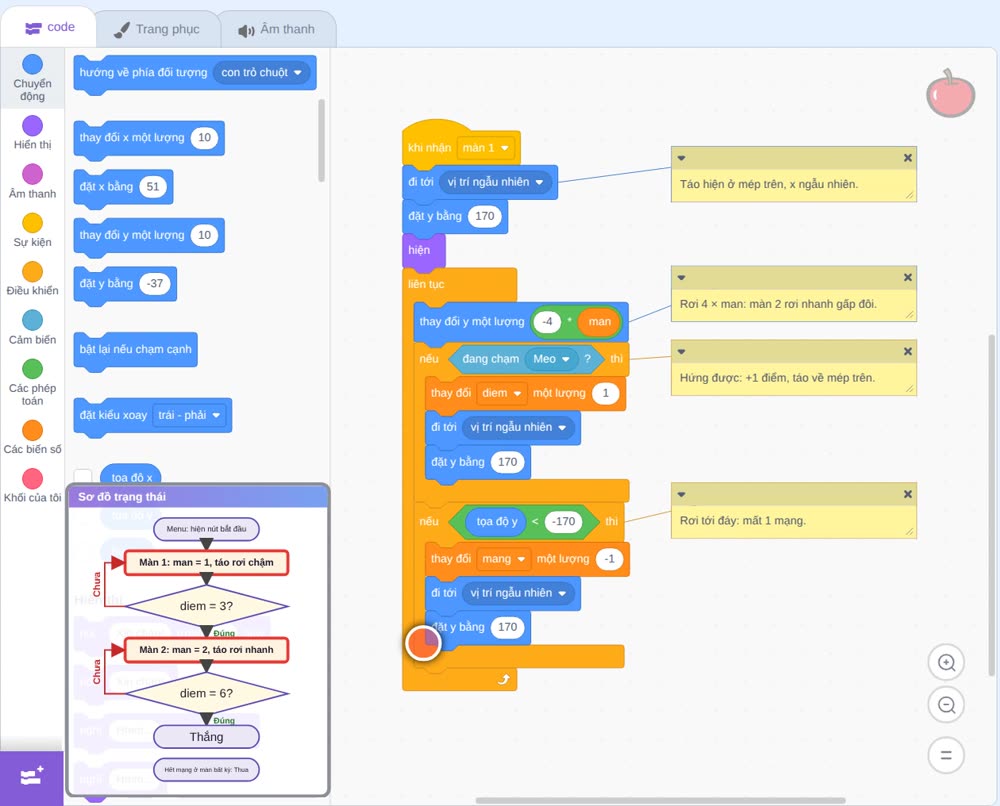The image size is (1000, 806).
Task: Click the add extension button
Action: tap(32, 777)
